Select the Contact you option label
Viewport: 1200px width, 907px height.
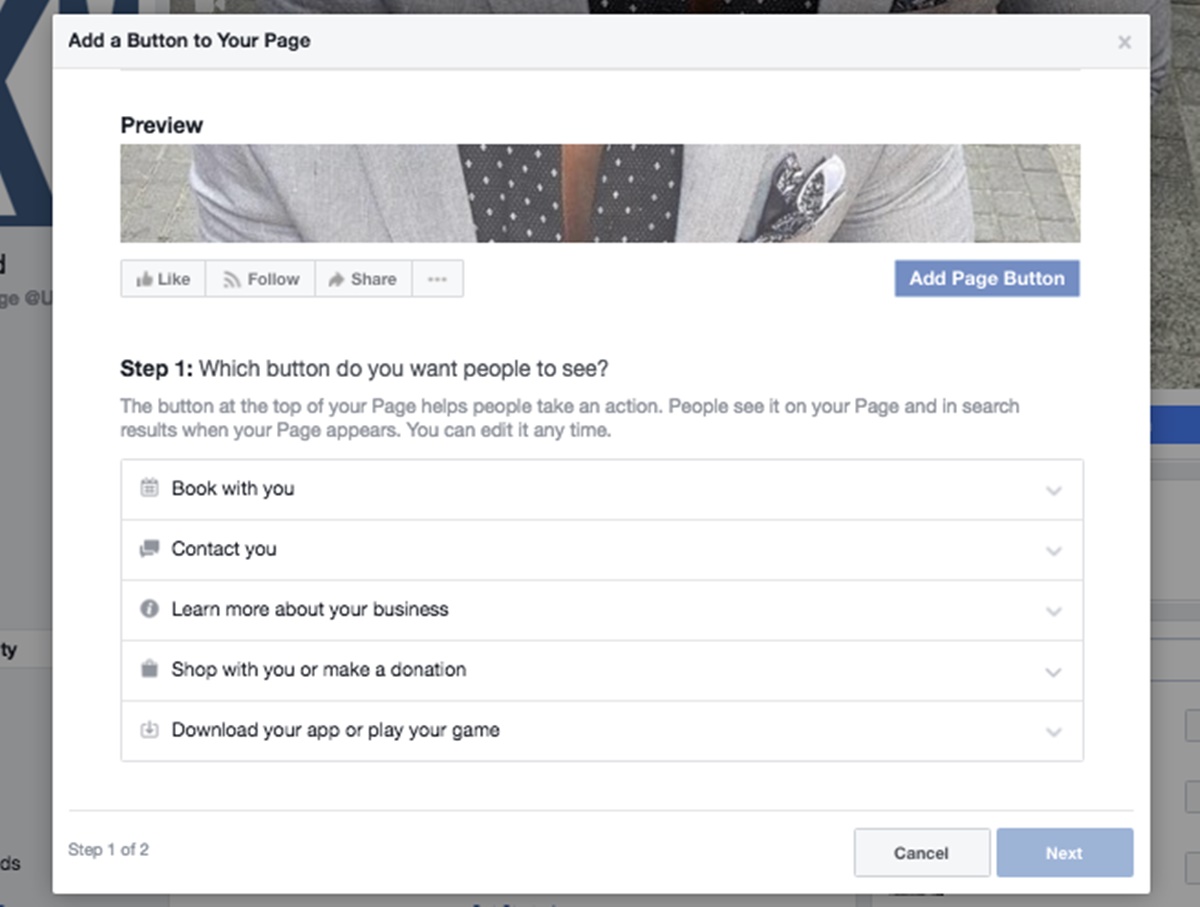[x=224, y=549]
